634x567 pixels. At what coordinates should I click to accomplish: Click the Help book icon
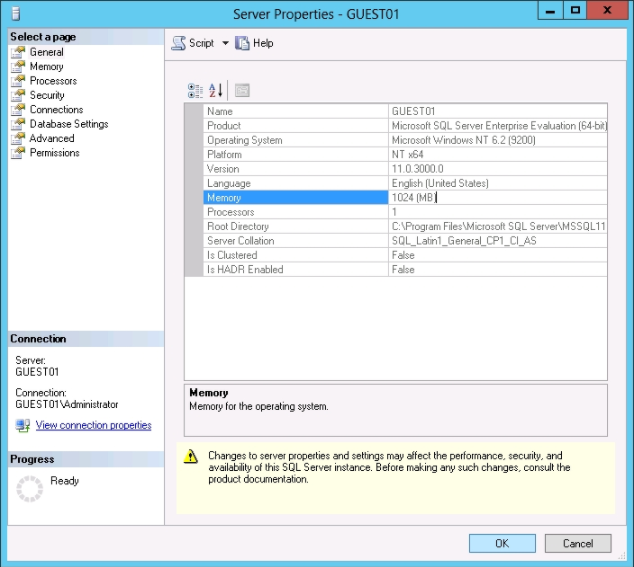tap(242, 43)
